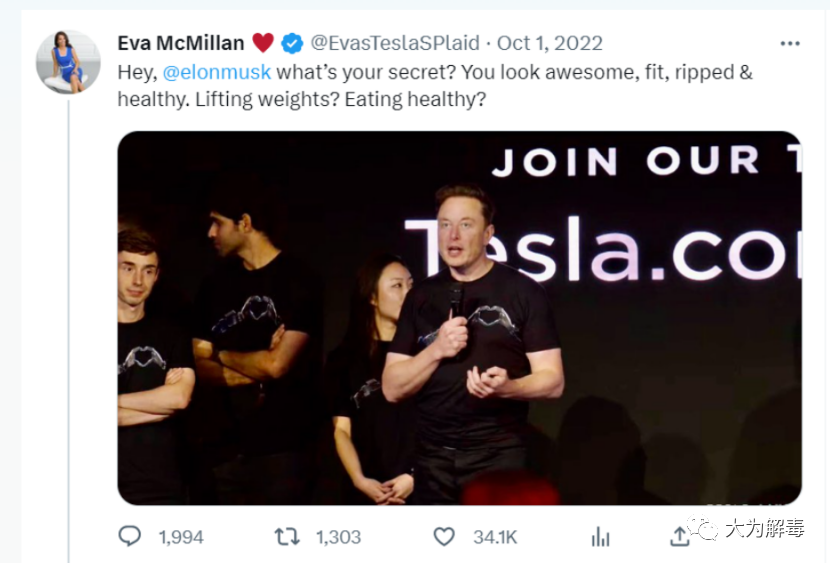Screen dimensions: 831x564
Task: Open Eva McMillan's profile avatar
Action: [68, 62]
